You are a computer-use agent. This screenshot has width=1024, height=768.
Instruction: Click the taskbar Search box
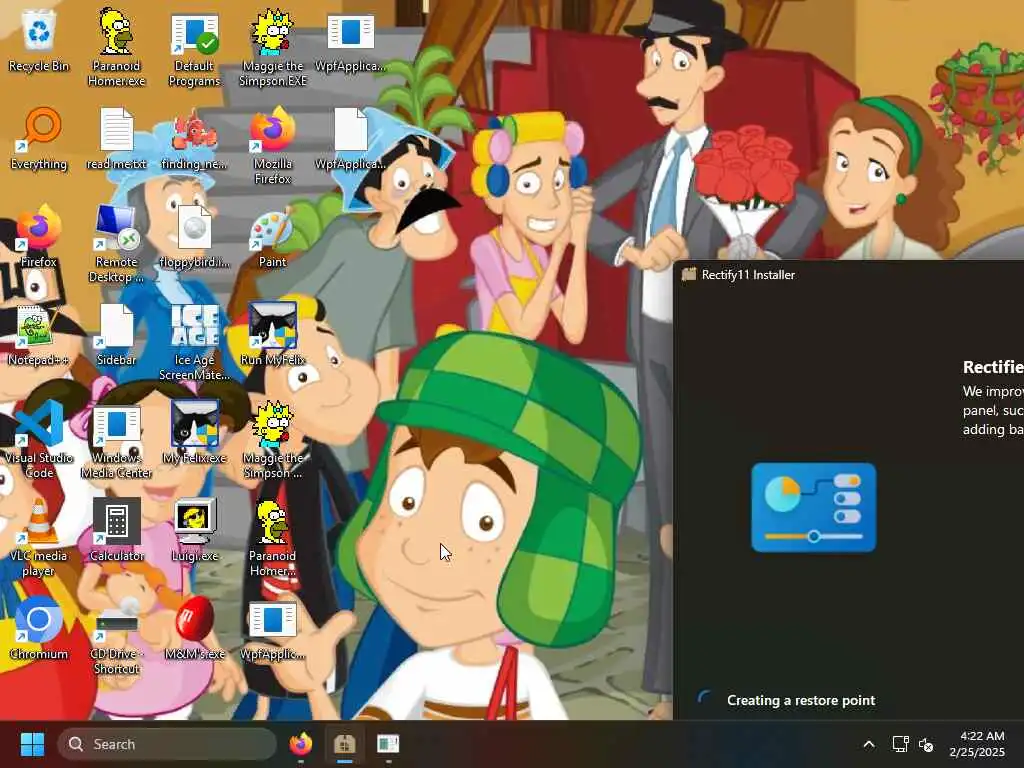click(167, 744)
